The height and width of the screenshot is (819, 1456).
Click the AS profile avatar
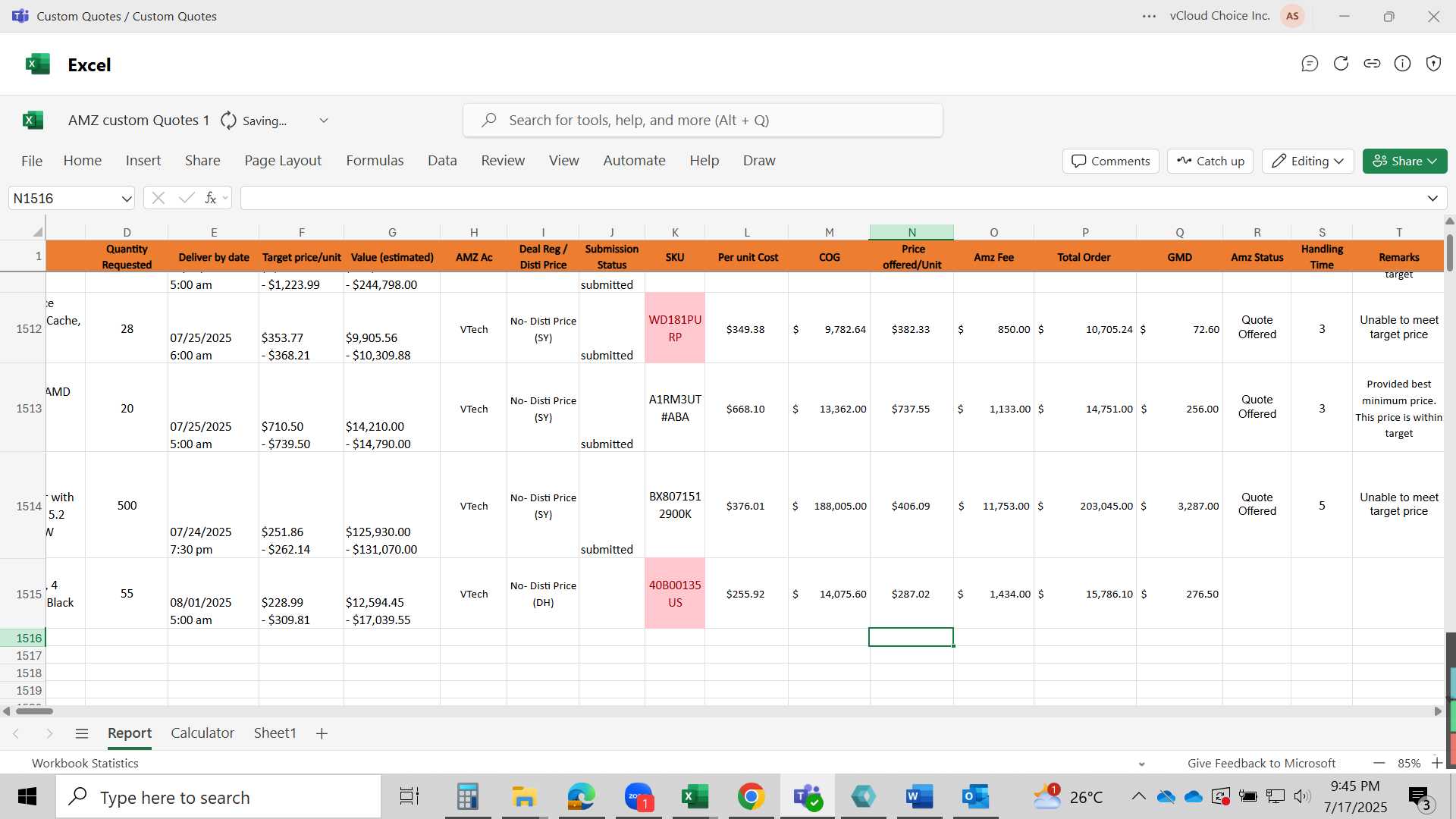tap(1292, 16)
